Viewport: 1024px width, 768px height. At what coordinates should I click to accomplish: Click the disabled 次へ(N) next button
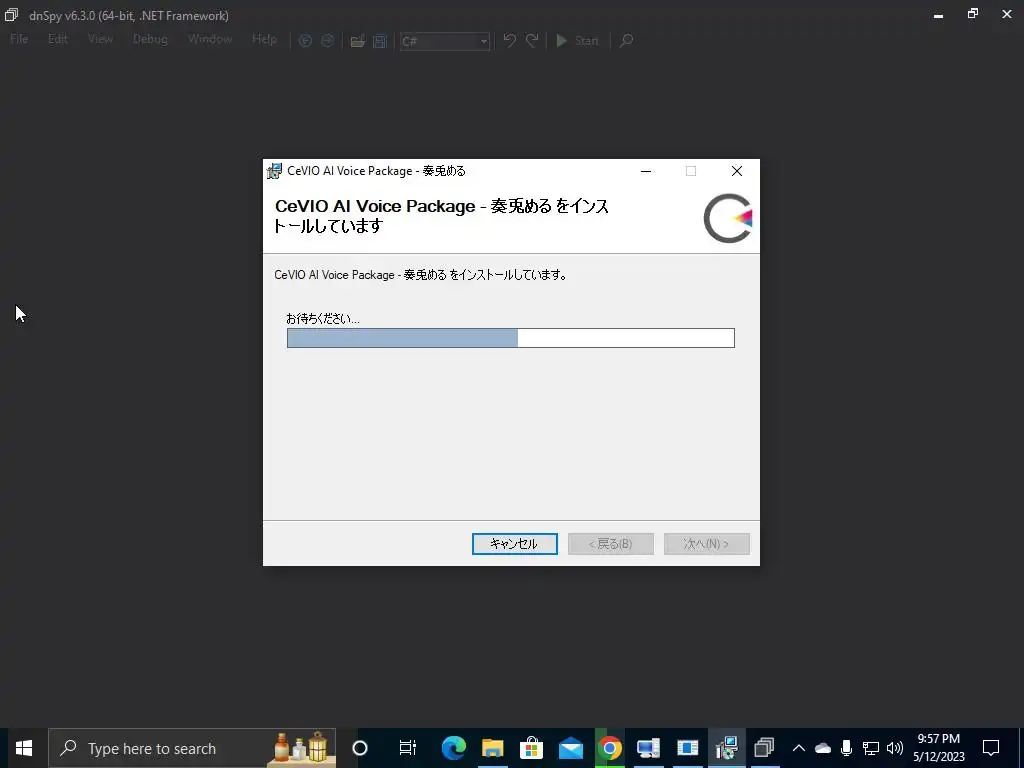[707, 544]
